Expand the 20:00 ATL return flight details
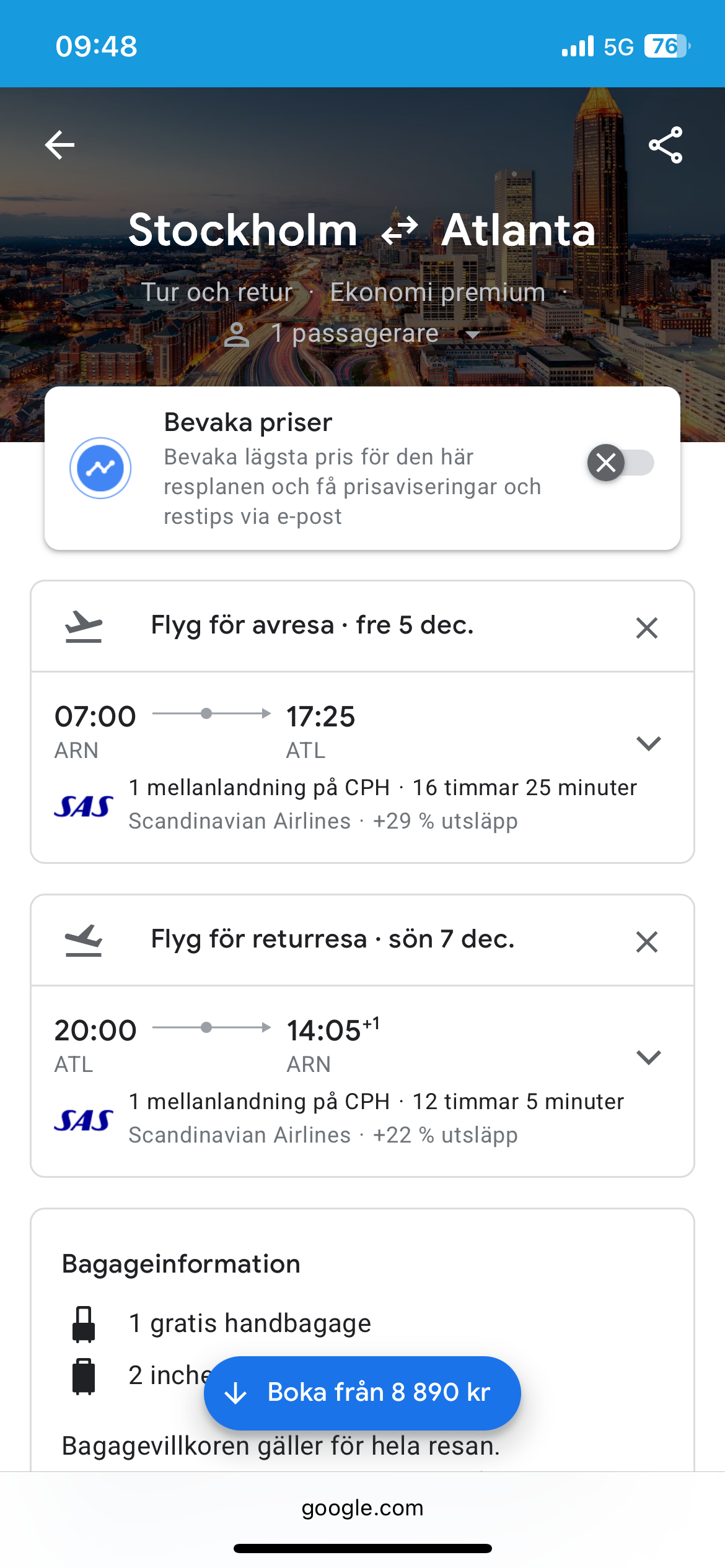The image size is (725, 1568). click(648, 1057)
